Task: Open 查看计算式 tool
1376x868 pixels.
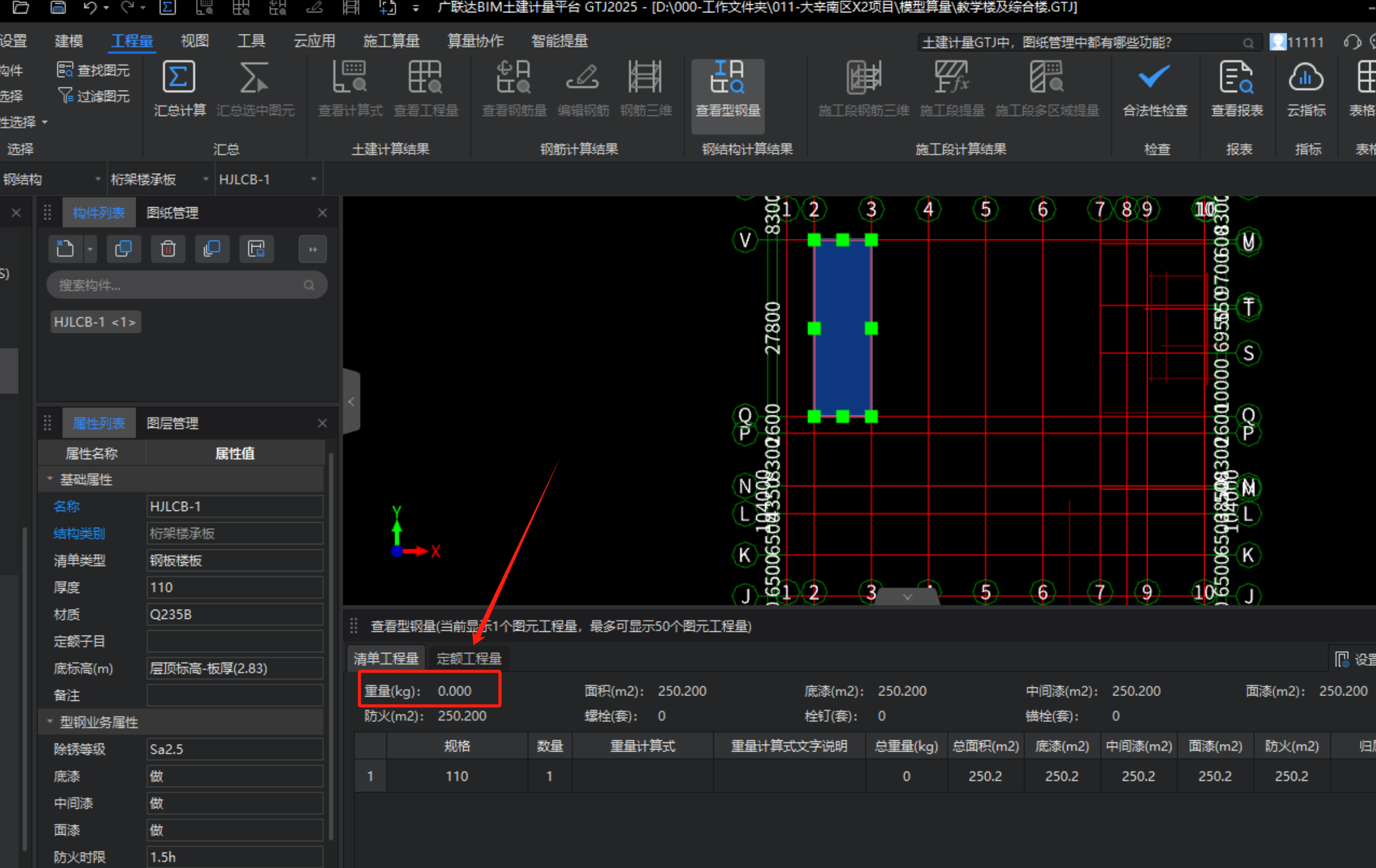Action: (x=350, y=89)
